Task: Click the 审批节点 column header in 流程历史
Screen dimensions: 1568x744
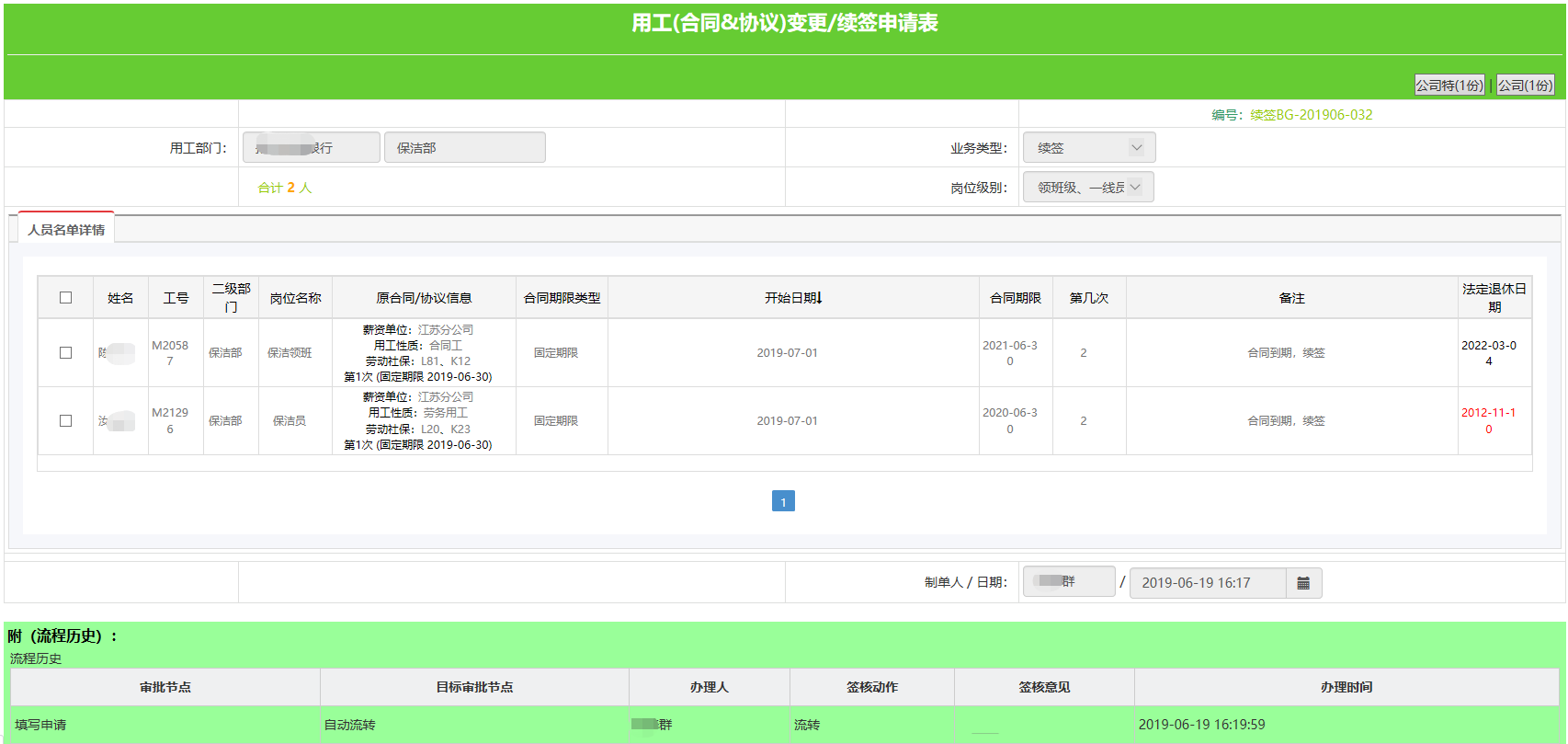Action: click(x=165, y=687)
